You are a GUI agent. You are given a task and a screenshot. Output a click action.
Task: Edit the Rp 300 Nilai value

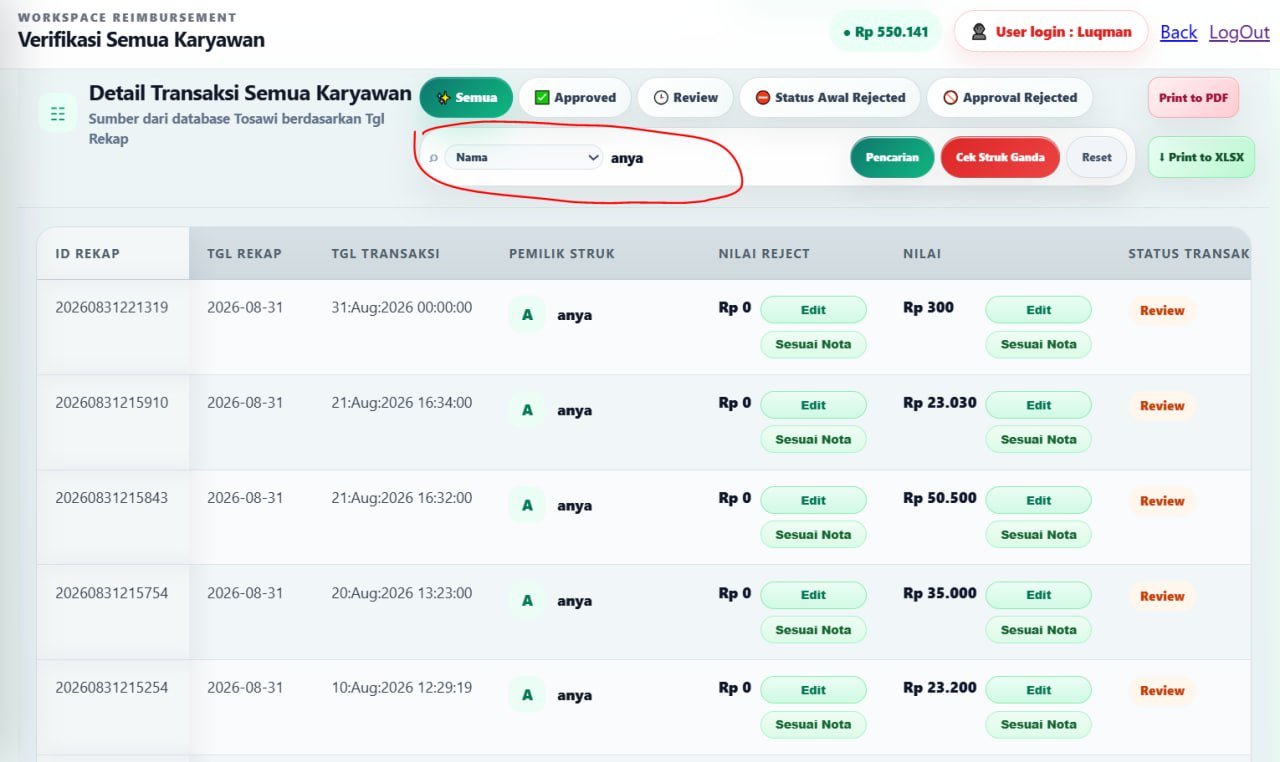pos(1038,310)
